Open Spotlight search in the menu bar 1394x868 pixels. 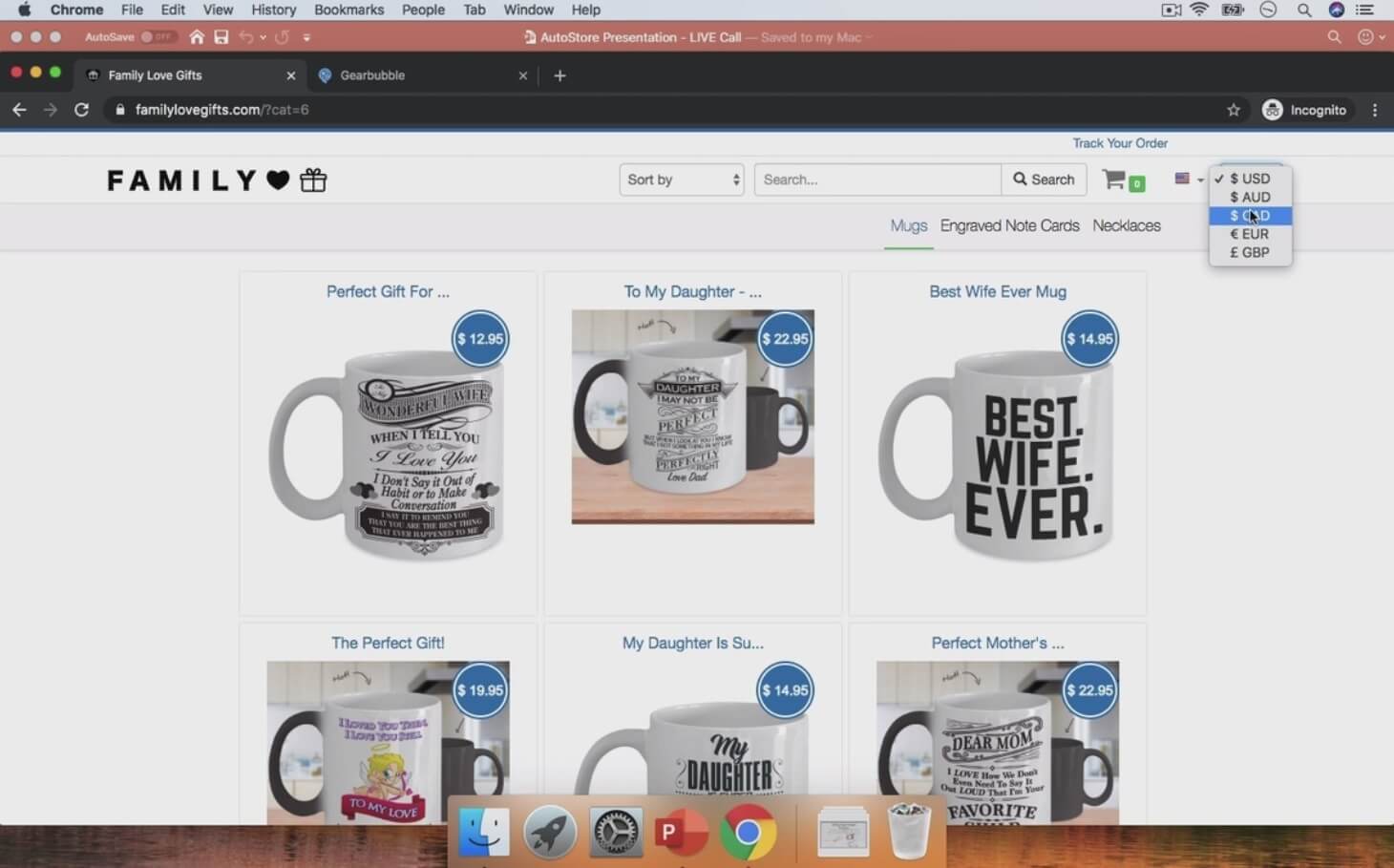[x=1303, y=10]
